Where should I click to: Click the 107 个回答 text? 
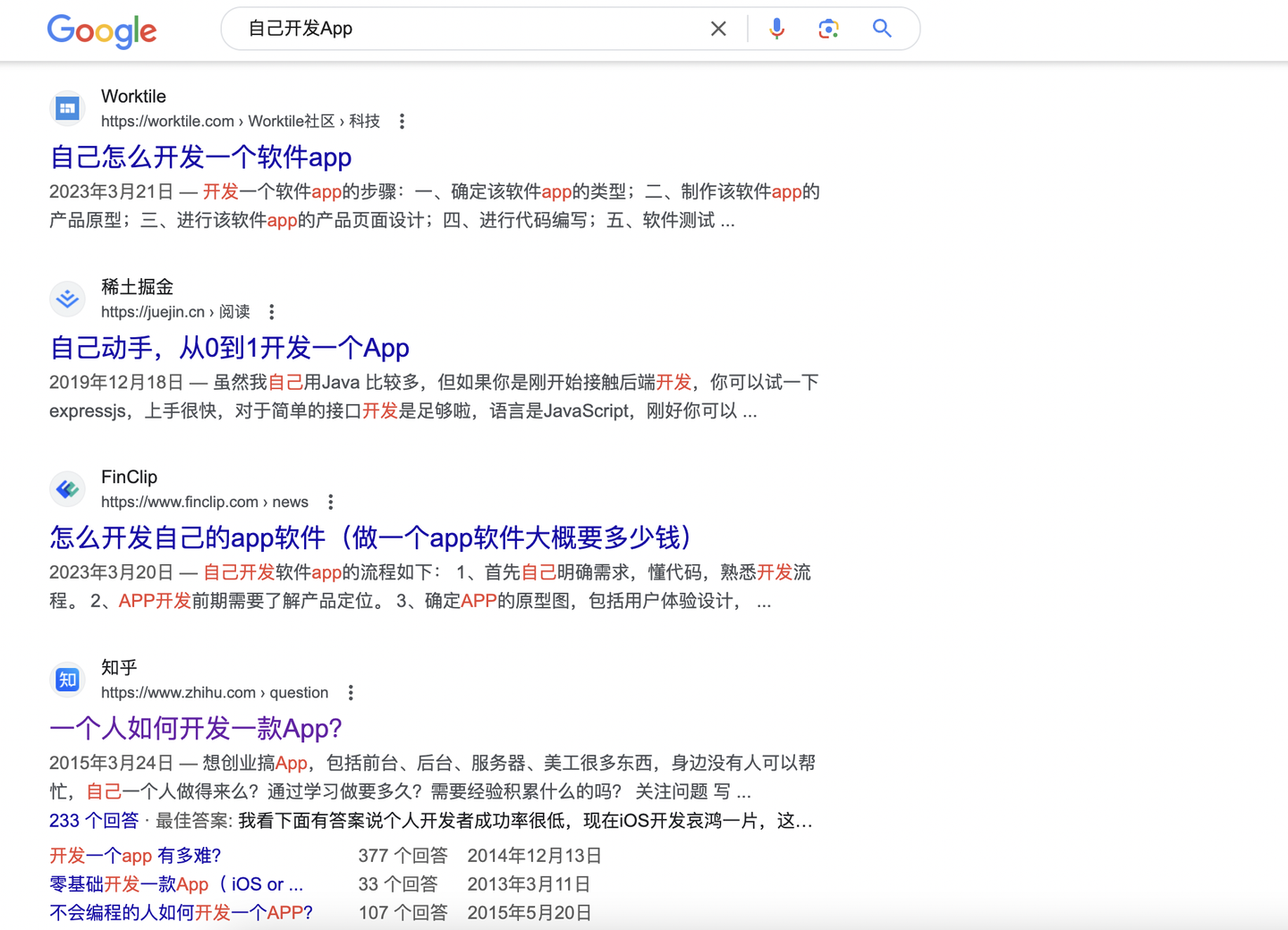pyautogui.click(x=402, y=913)
